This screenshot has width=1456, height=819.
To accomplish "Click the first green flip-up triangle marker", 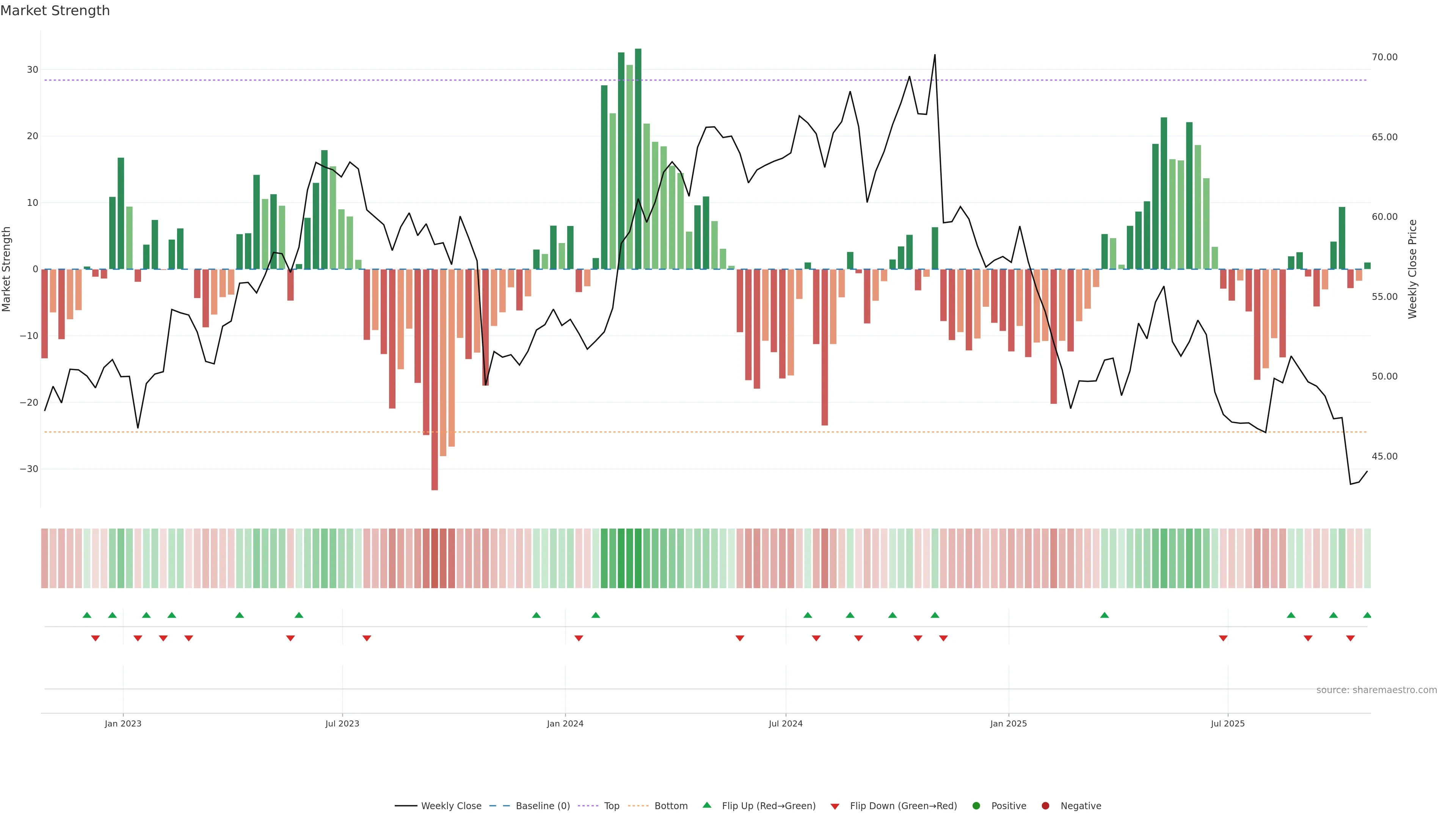I will point(87,615).
